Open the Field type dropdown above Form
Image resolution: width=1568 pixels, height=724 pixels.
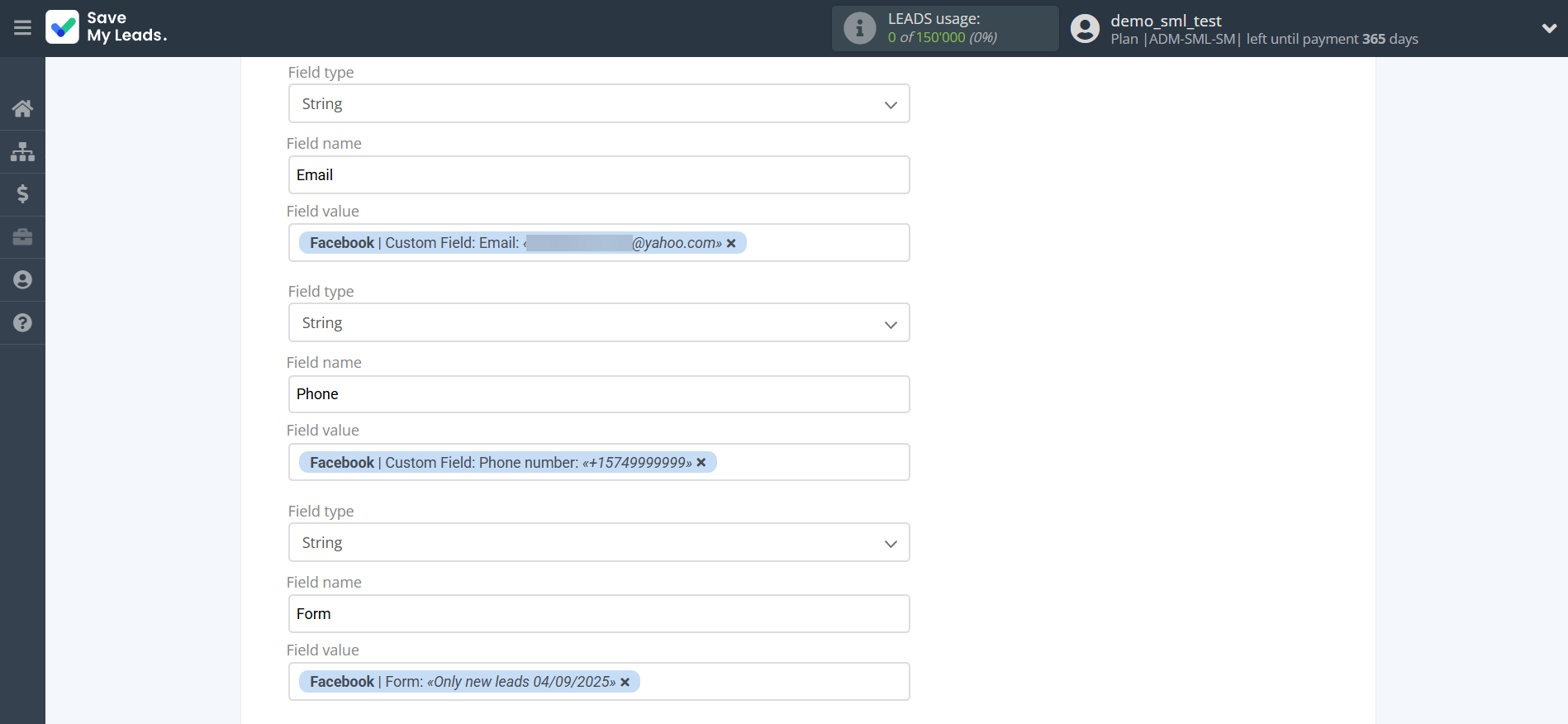coord(598,543)
